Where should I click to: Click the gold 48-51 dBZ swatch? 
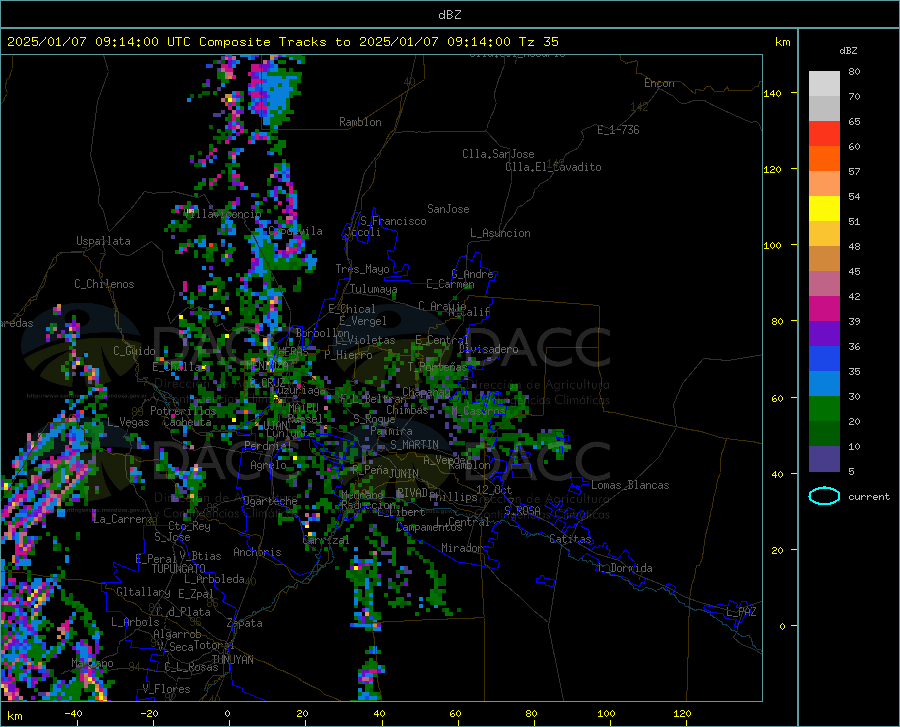point(824,234)
